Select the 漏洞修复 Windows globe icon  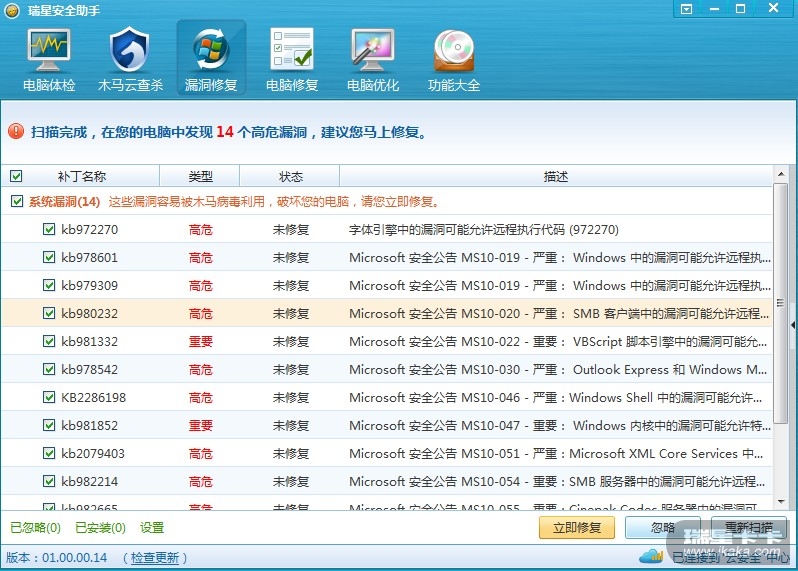tap(211, 49)
